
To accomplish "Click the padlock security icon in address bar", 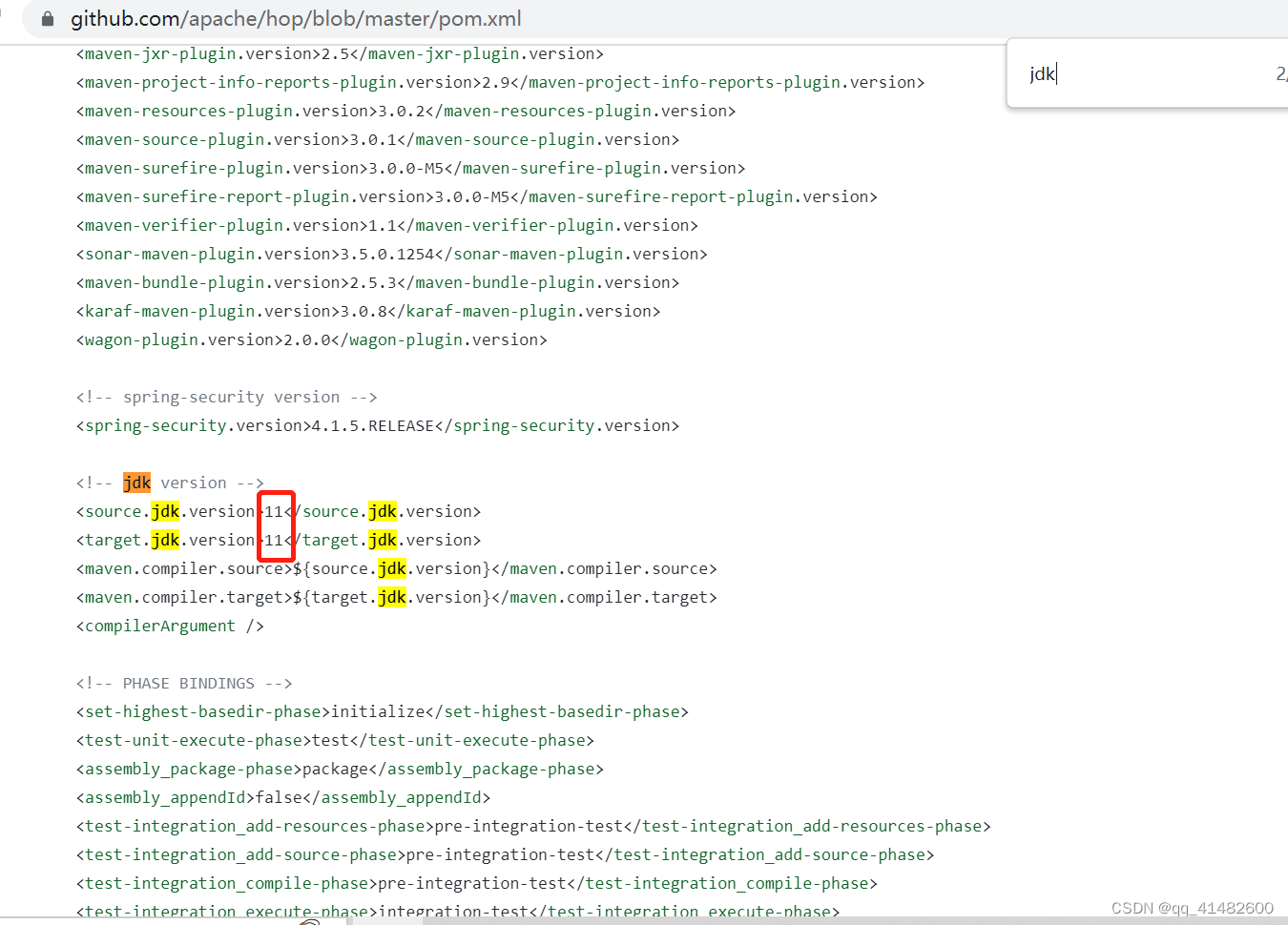I will pos(48,18).
